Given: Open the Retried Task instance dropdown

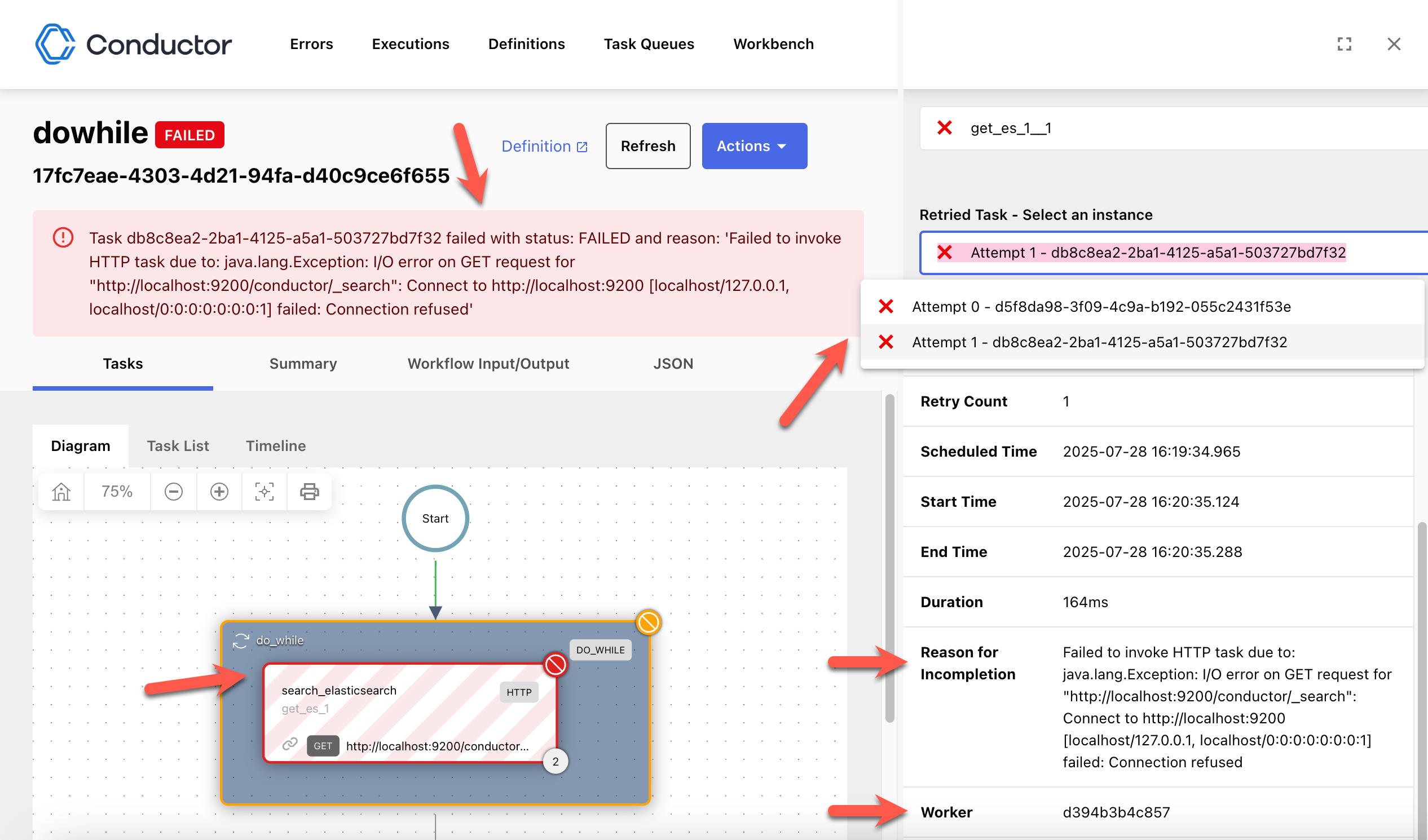Looking at the screenshot, I should click(x=1173, y=253).
